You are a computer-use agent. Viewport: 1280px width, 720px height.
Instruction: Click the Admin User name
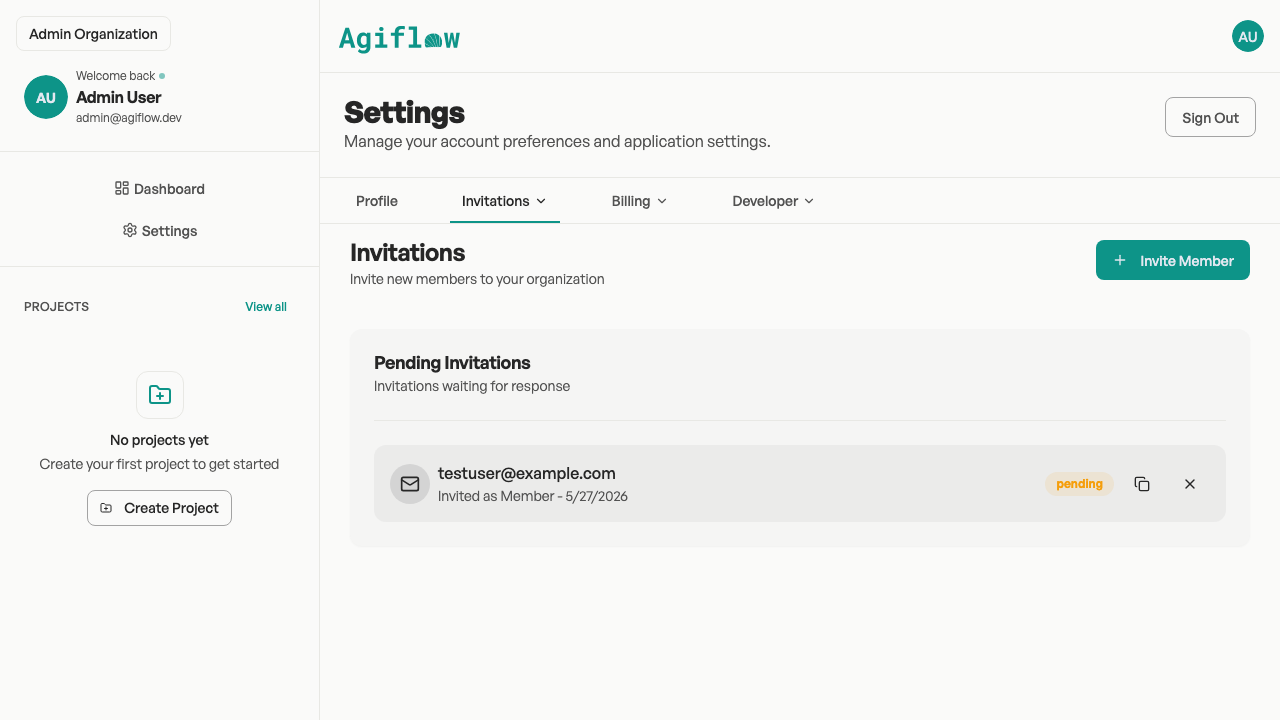[x=119, y=97]
